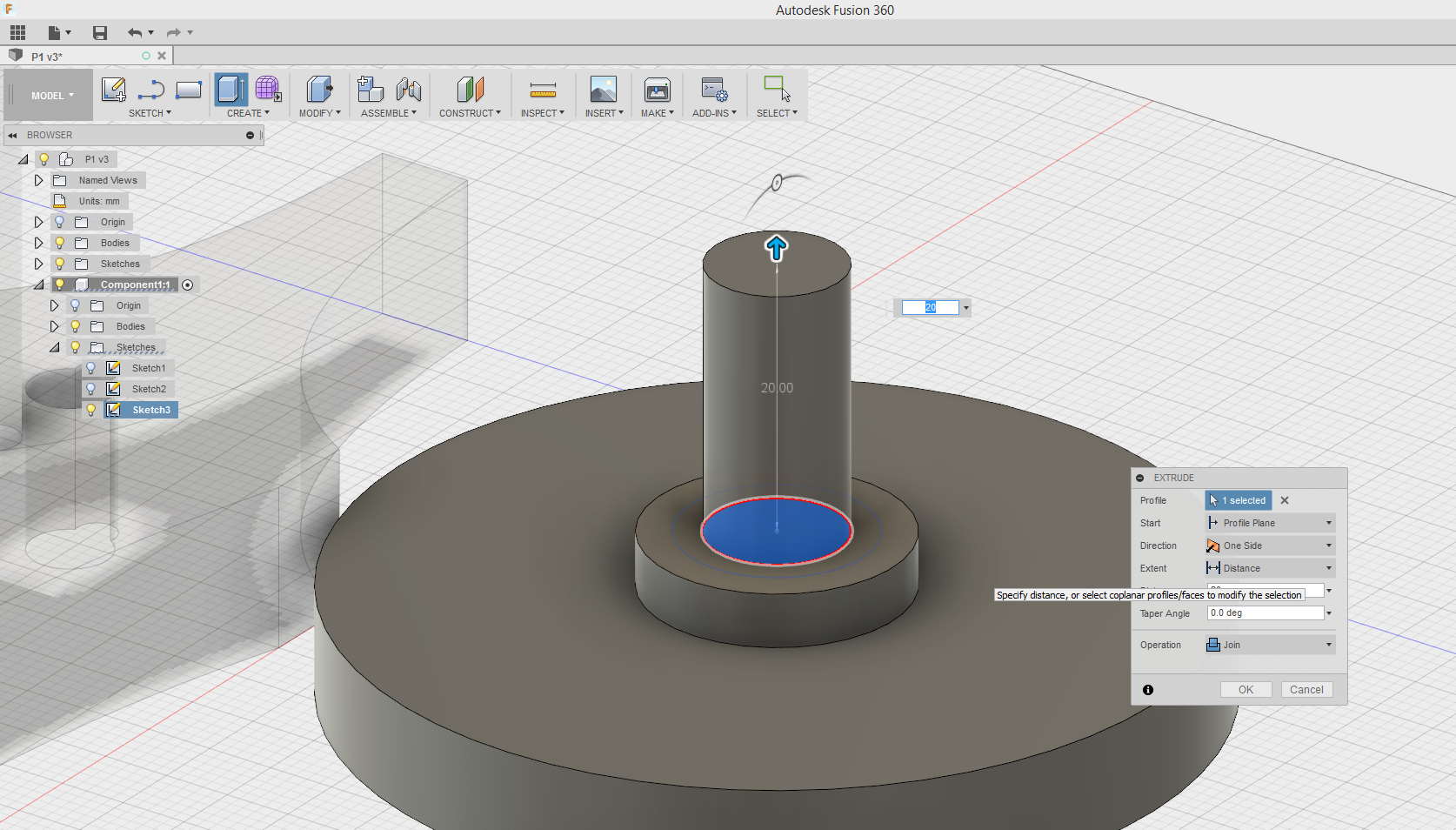
Task: Click the Taper Angle field 0.0 deg
Action: [1266, 613]
